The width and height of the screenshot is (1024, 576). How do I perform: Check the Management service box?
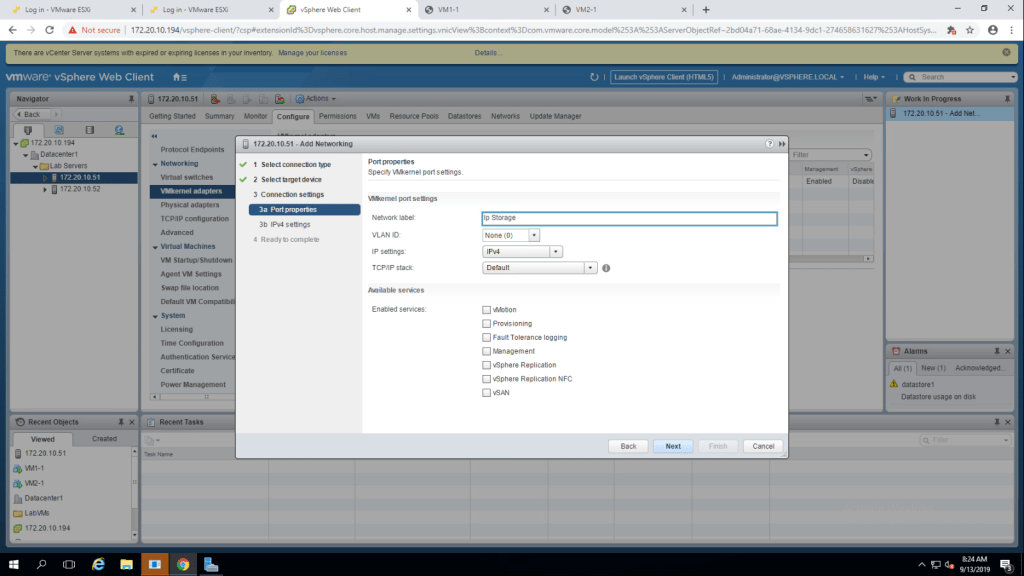coord(486,352)
